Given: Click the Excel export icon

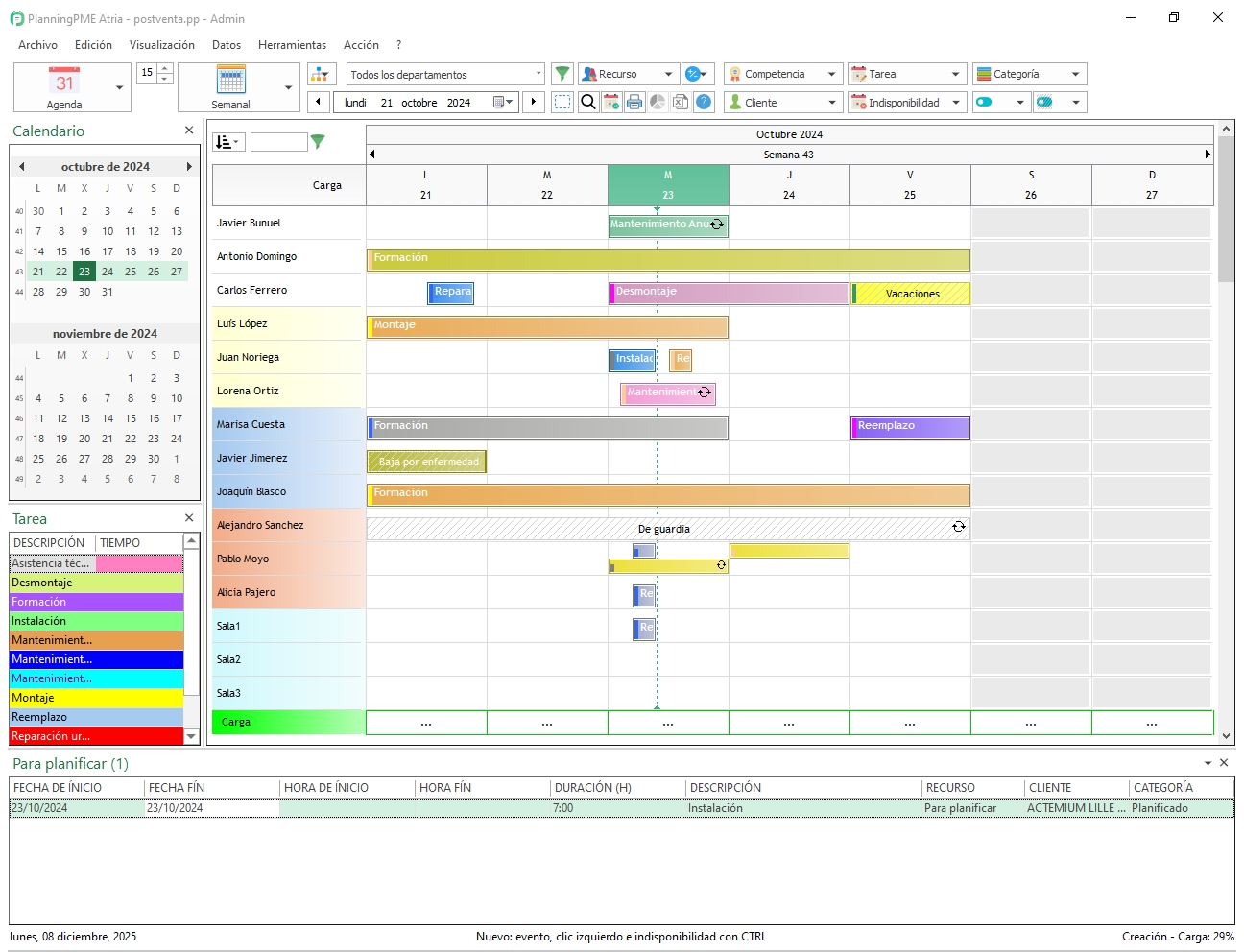Looking at the screenshot, I should click(681, 102).
